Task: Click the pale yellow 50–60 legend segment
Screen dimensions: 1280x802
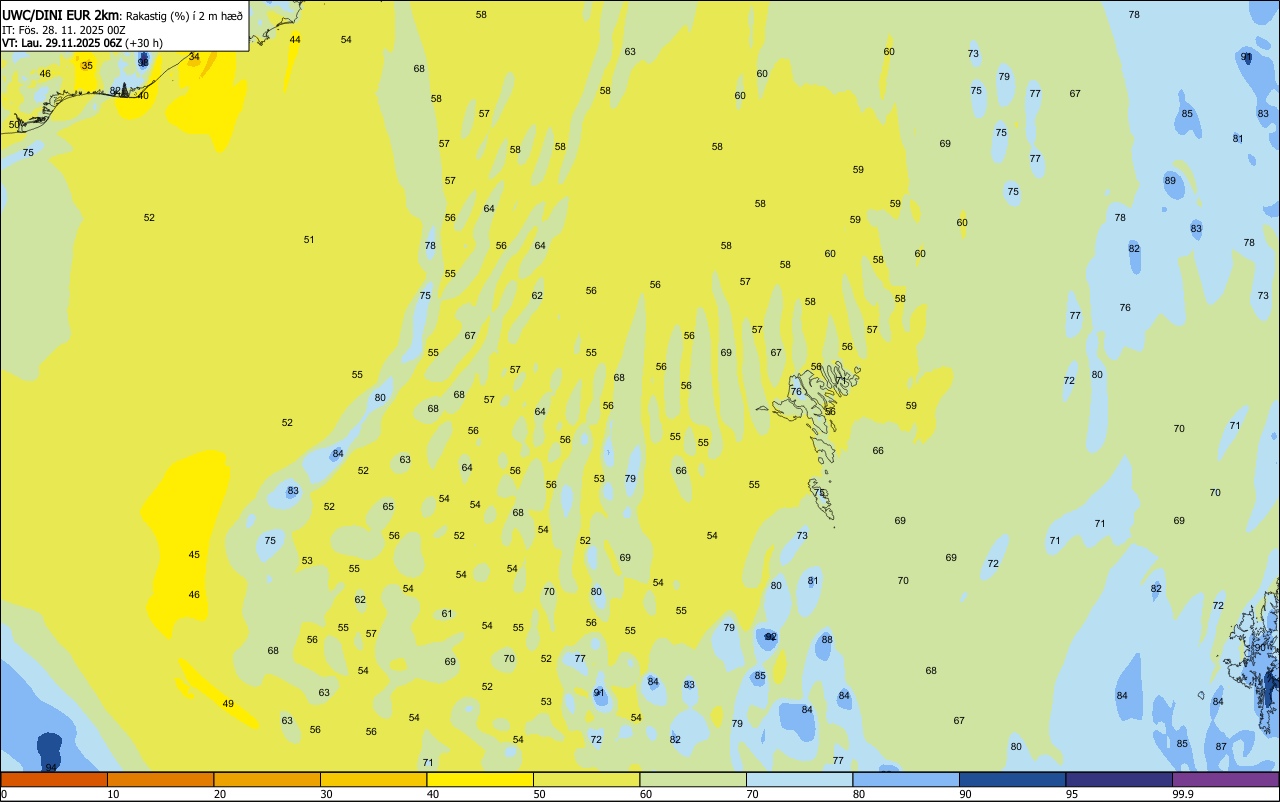Action: [x=586, y=779]
